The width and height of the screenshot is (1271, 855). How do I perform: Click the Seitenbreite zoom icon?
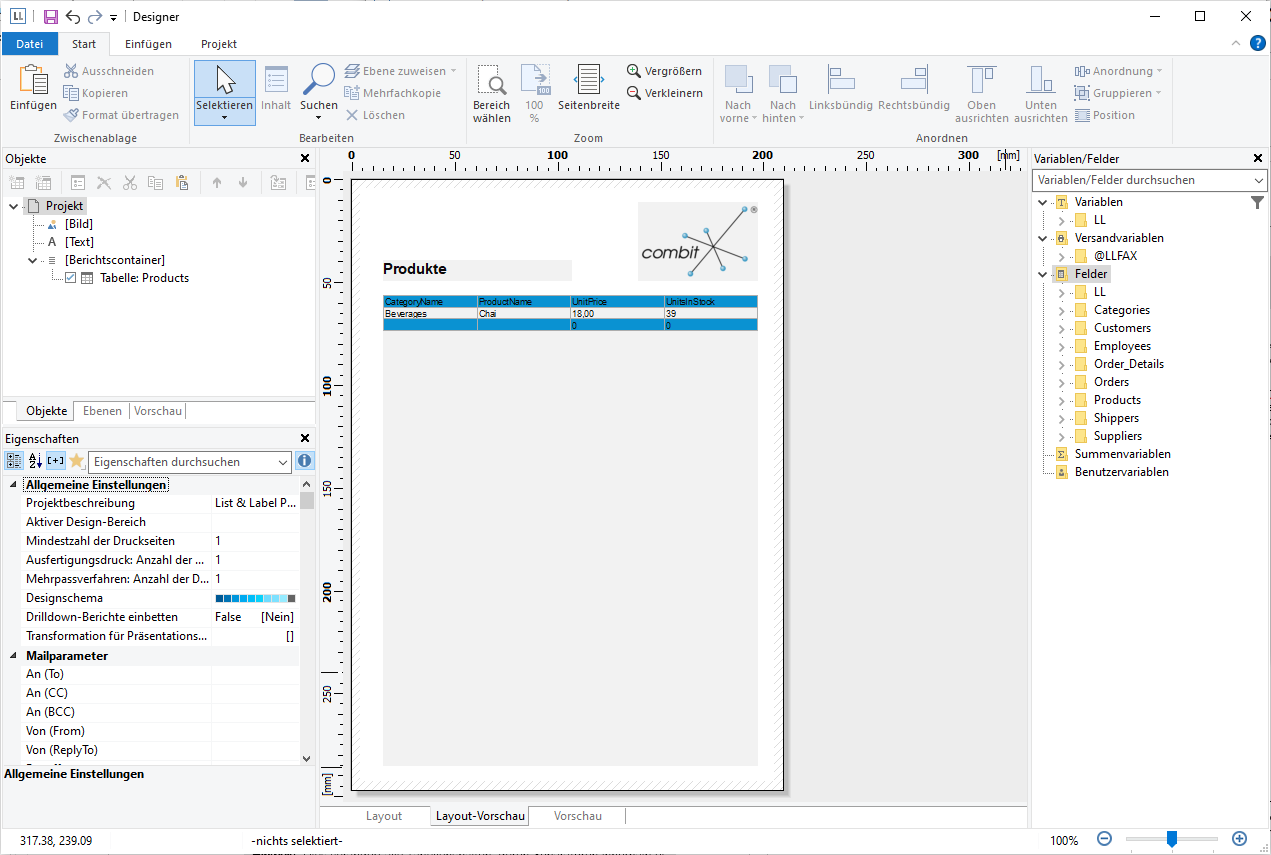(588, 80)
